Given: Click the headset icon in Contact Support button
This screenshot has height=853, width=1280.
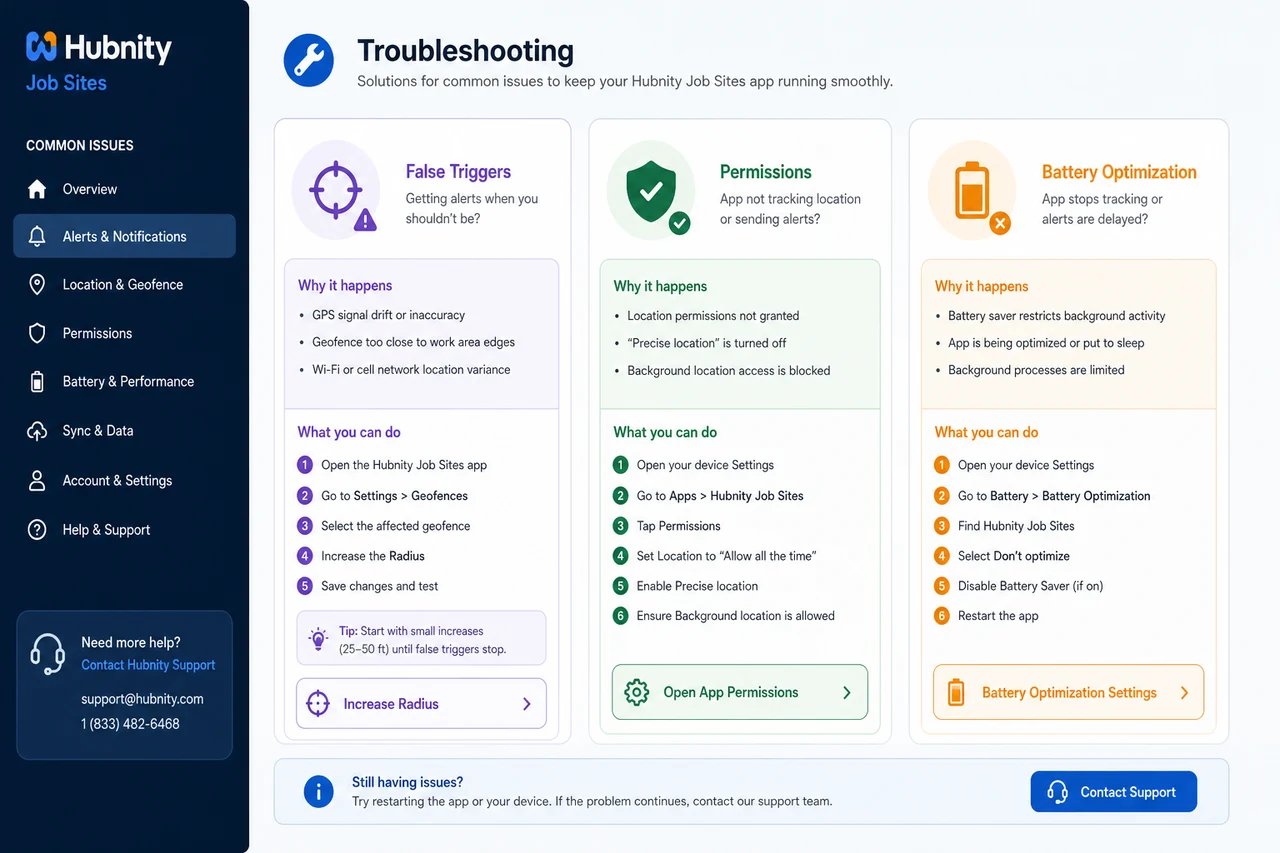Looking at the screenshot, I should (1057, 792).
